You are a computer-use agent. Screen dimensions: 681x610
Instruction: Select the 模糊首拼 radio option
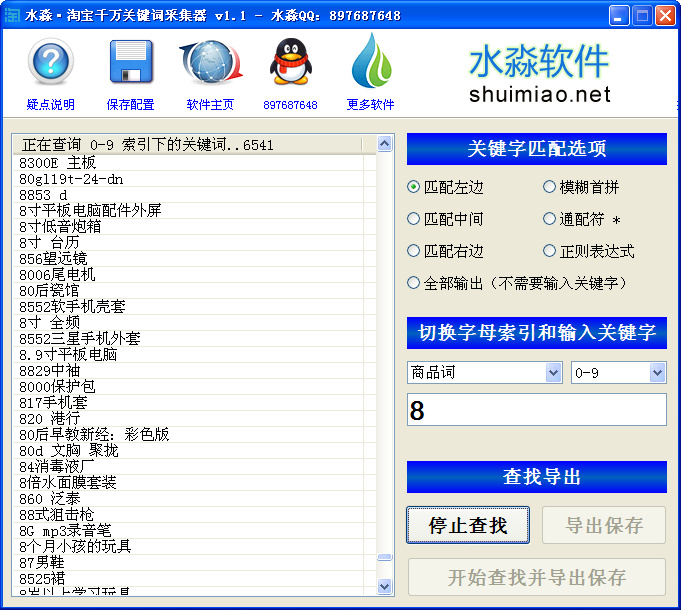[550, 187]
